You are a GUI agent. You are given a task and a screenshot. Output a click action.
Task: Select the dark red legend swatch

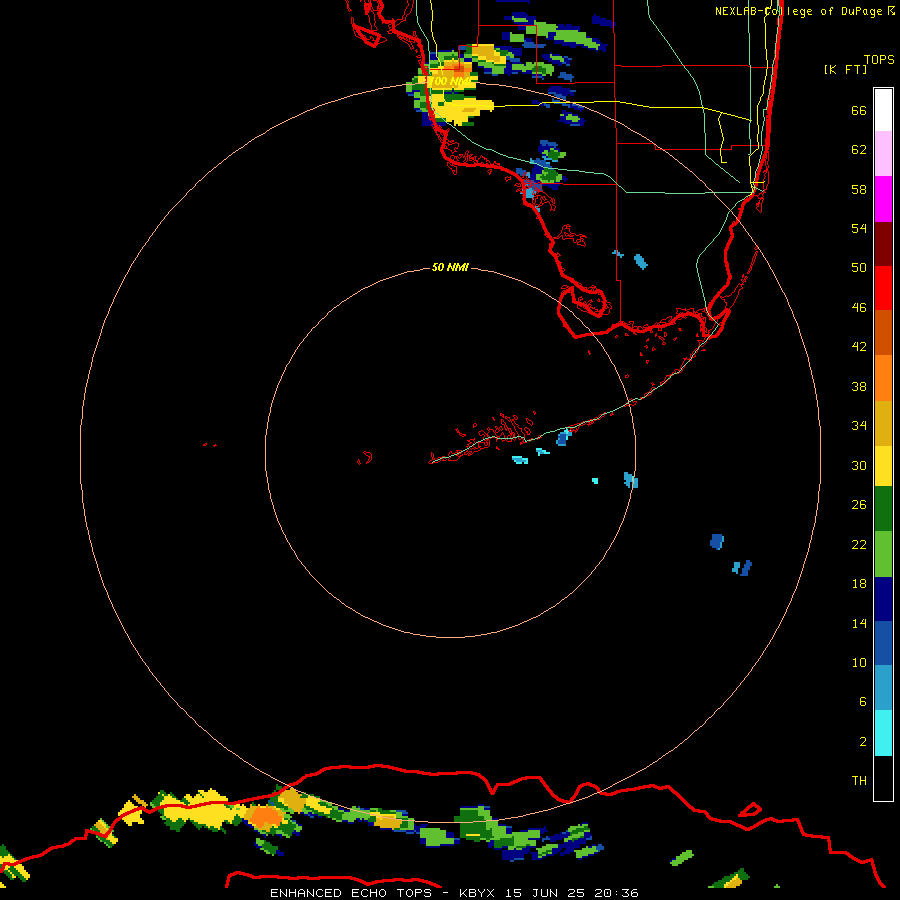coord(883,243)
